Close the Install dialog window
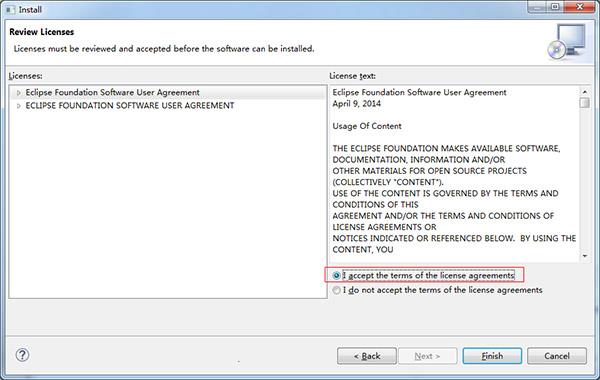 [x=580, y=7]
